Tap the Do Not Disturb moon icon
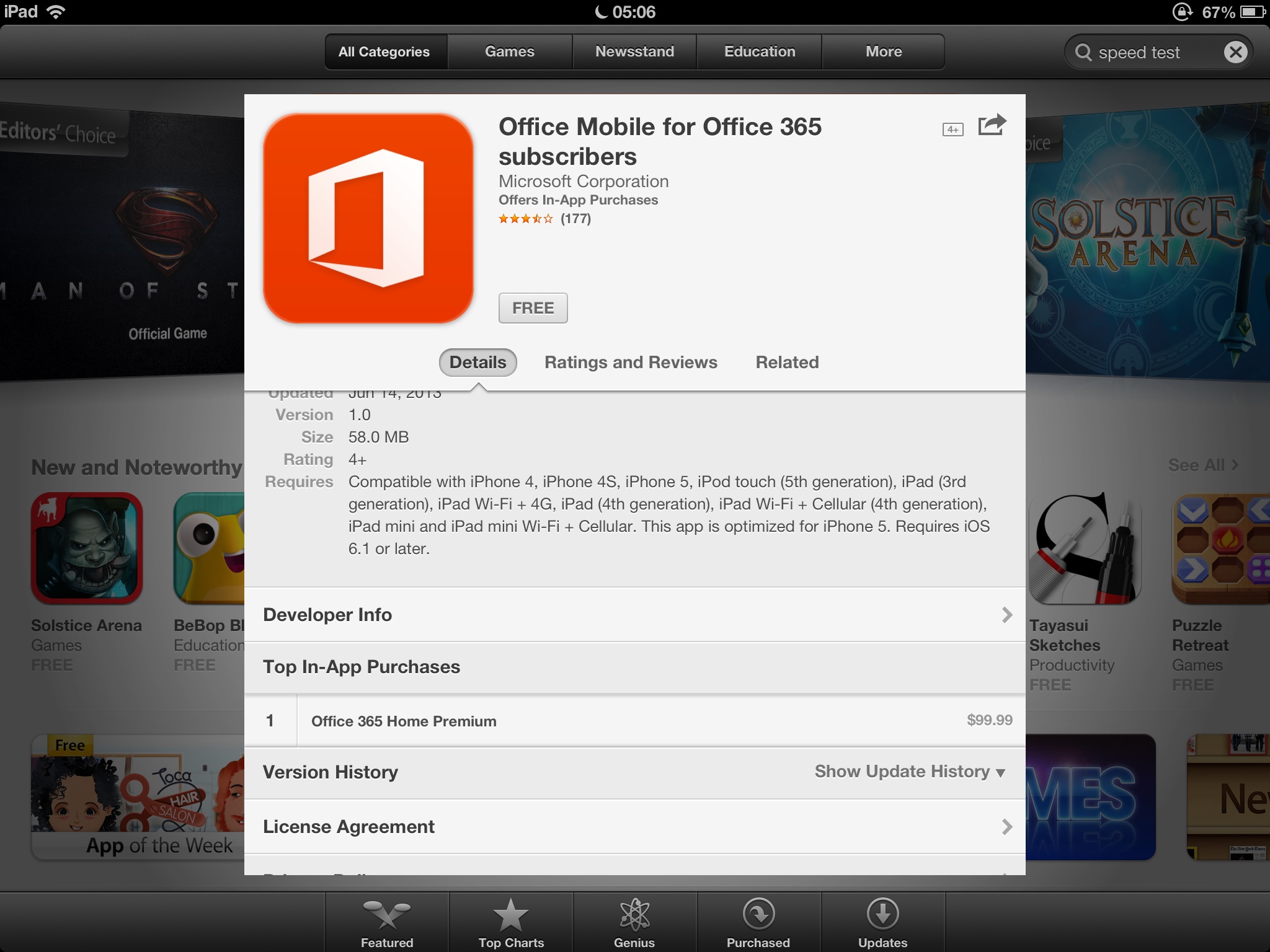 coord(601,12)
